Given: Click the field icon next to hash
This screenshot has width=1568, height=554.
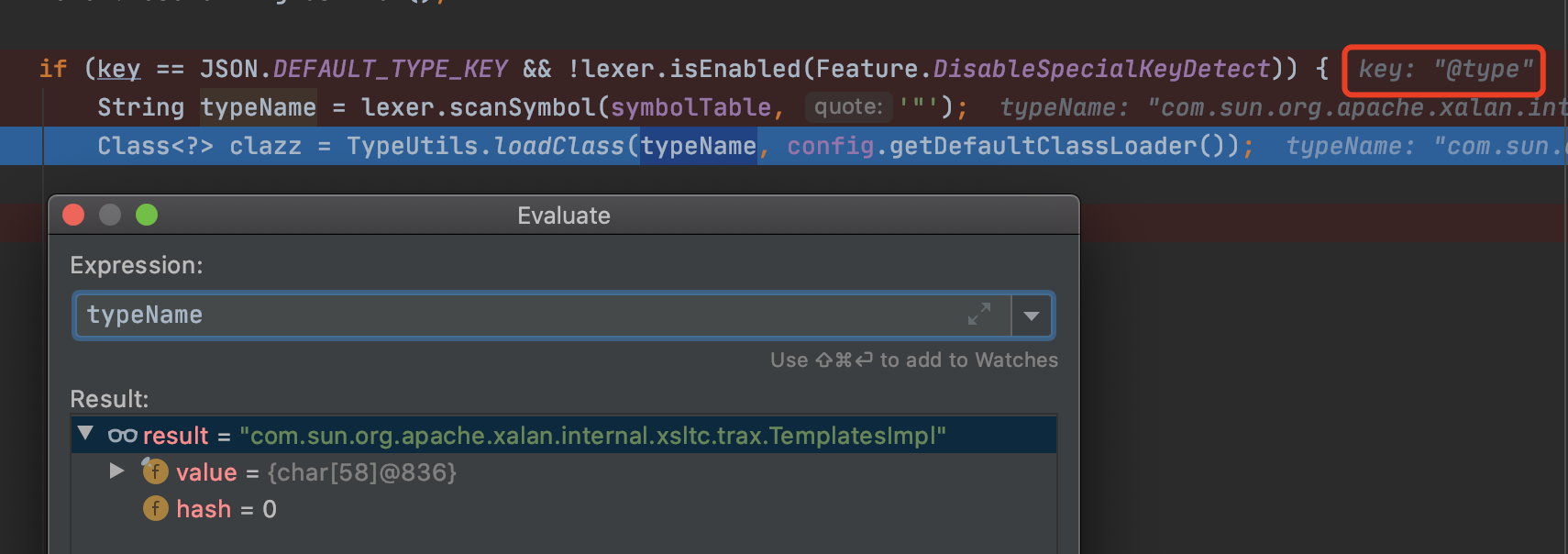Looking at the screenshot, I should (155, 508).
